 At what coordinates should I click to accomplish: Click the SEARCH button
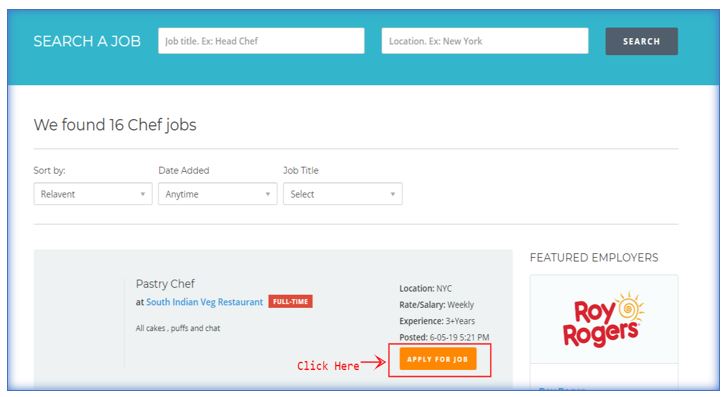click(x=641, y=41)
